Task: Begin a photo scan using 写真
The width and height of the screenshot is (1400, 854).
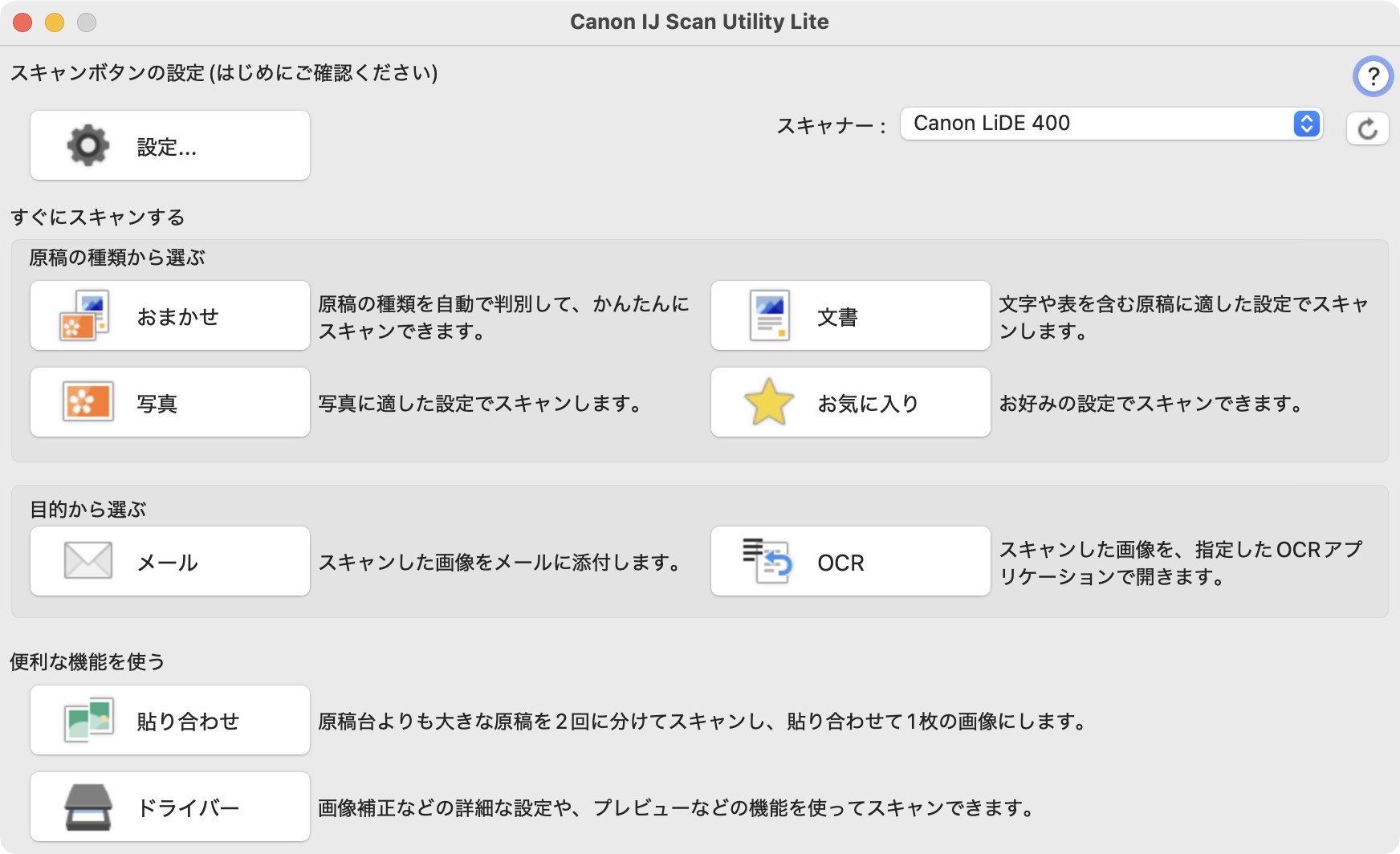Action: pos(169,401)
